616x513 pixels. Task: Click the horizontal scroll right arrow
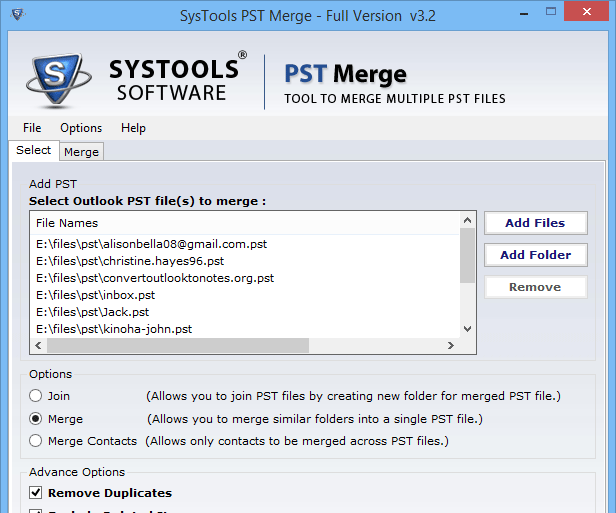(451, 345)
